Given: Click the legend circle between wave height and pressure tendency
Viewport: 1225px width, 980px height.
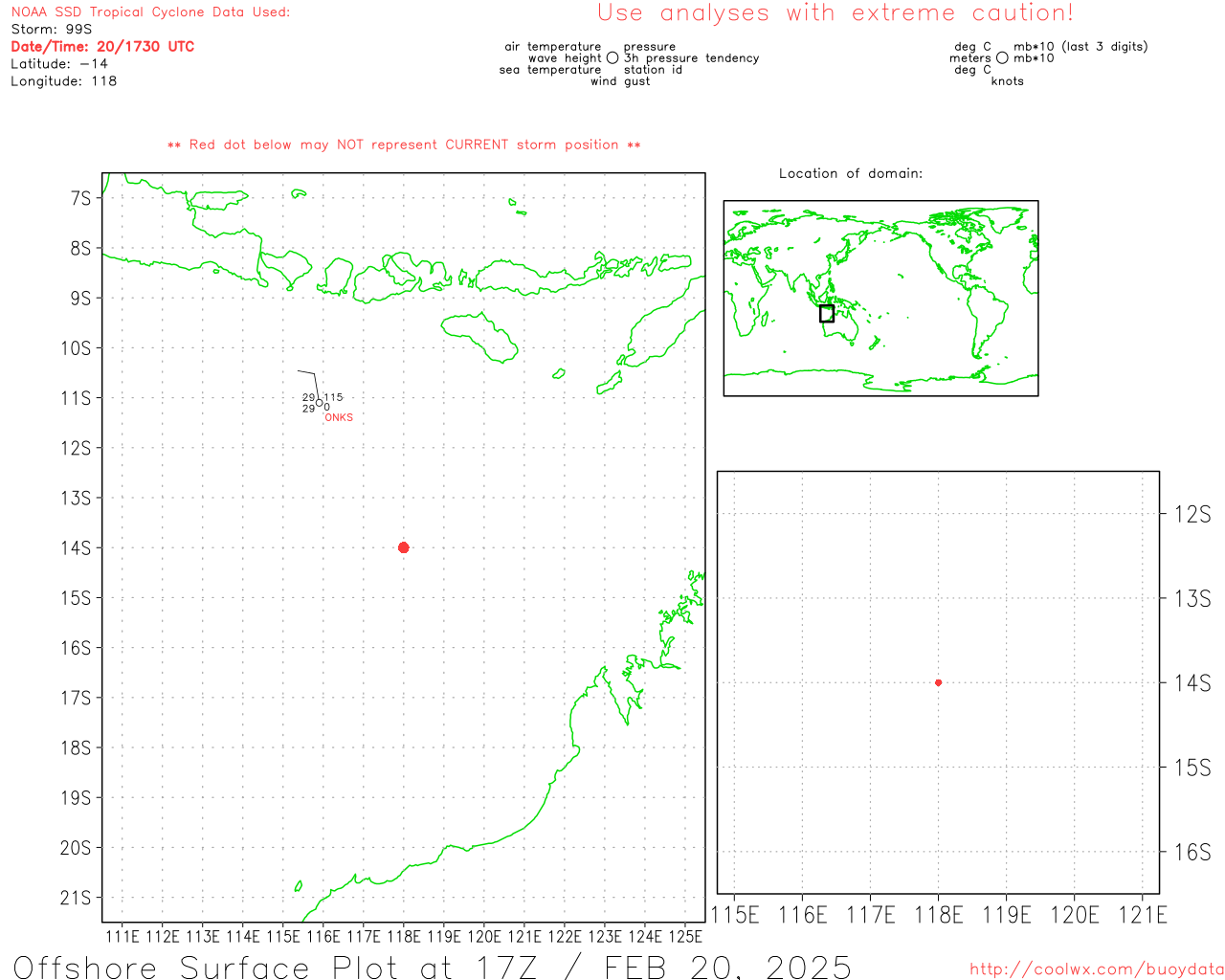Looking at the screenshot, I should pyautogui.click(x=612, y=58).
